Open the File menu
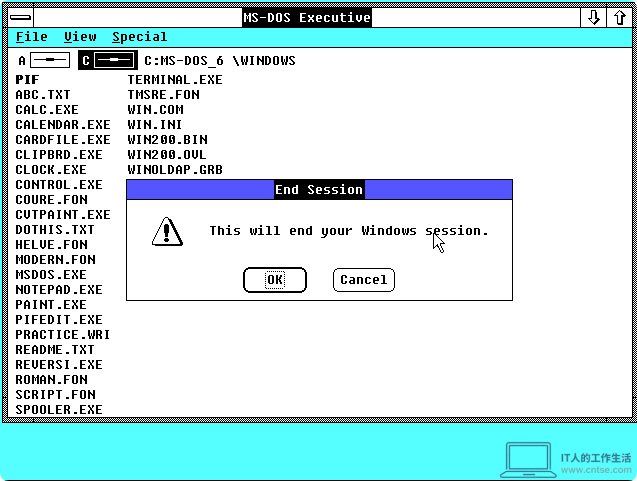This screenshot has width=637, height=481. point(32,37)
